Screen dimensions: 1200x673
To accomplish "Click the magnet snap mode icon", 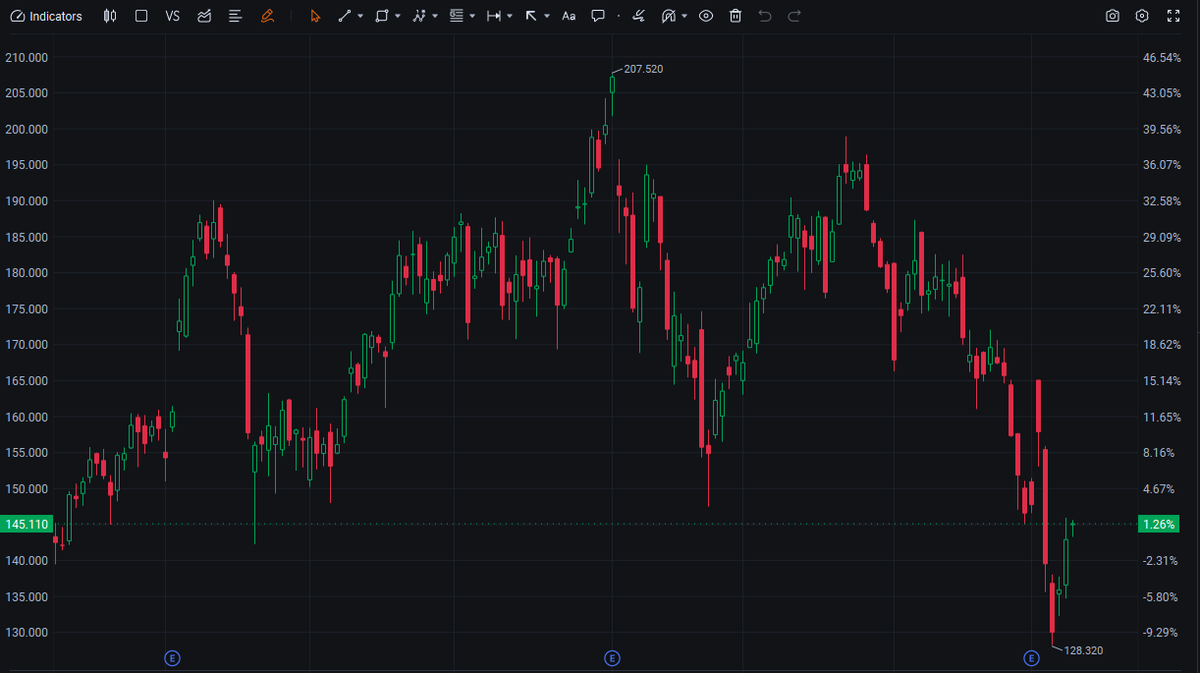I will coord(669,16).
